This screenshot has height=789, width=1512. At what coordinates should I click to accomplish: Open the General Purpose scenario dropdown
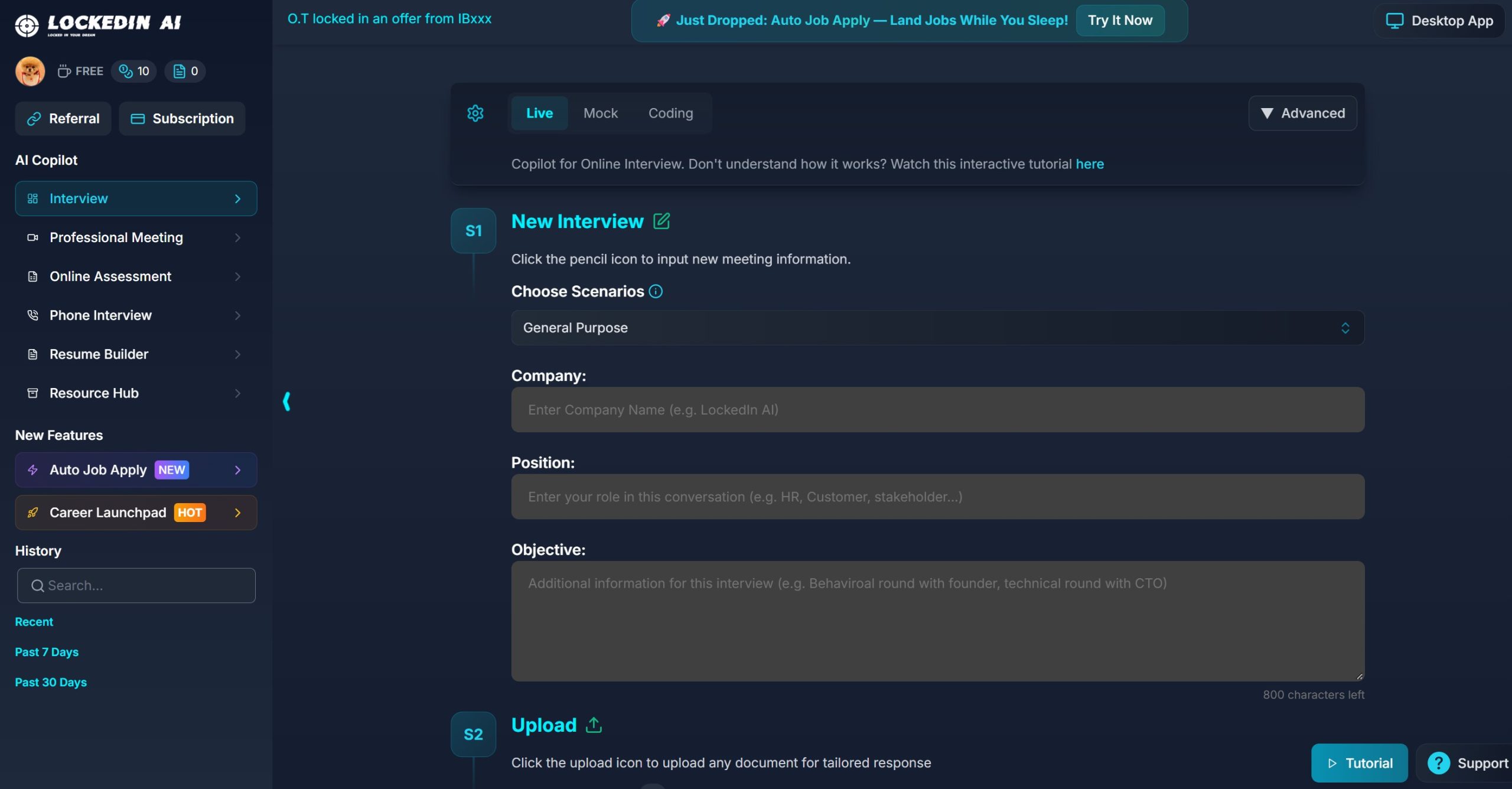(x=937, y=328)
